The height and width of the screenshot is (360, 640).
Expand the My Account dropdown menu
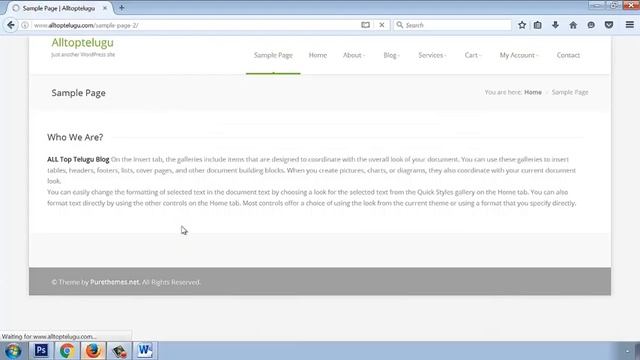518,55
